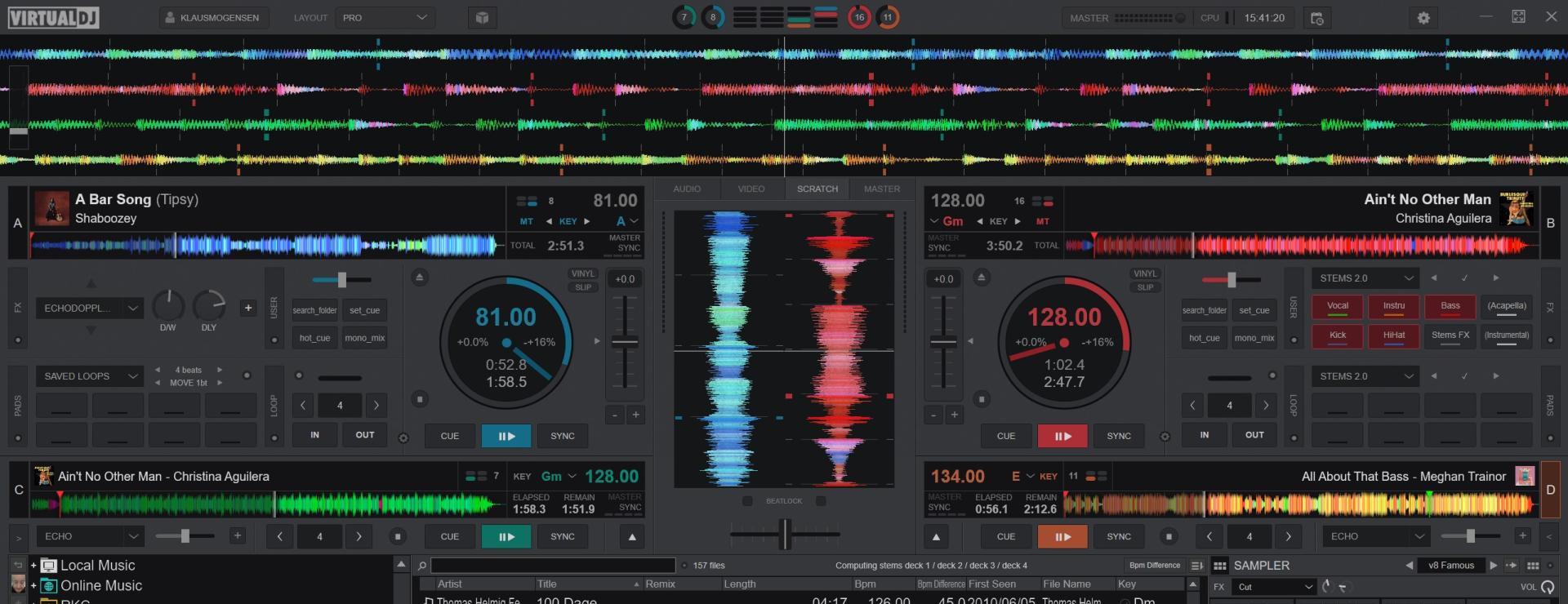Image resolution: width=1568 pixels, height=604 pixels.
Task: Open the PRO layout dropdown
Action: [385, 17]
